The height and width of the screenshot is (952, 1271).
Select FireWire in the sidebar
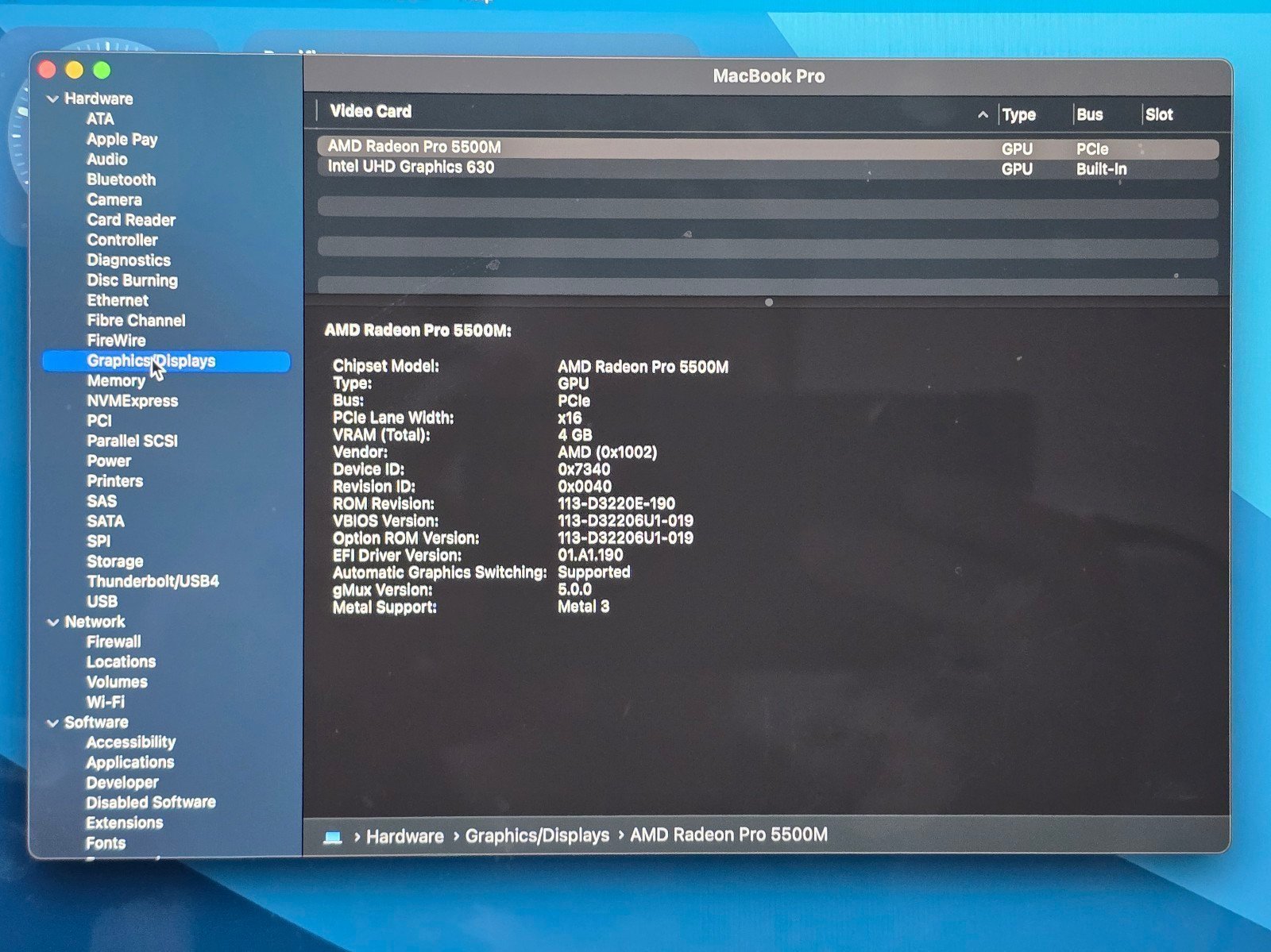click(116, 341)
